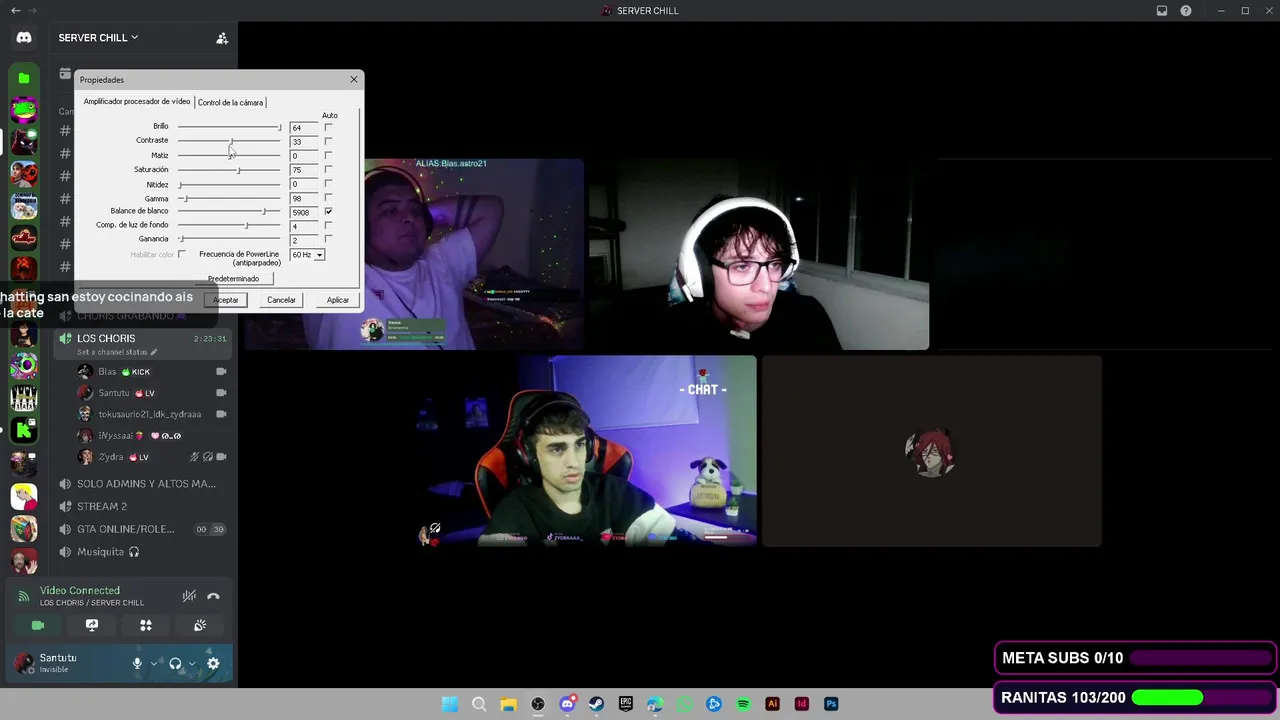The image size is (1280, 720).
Task: Expand headphones output options chevron
Action: click(x=191, y=663)
